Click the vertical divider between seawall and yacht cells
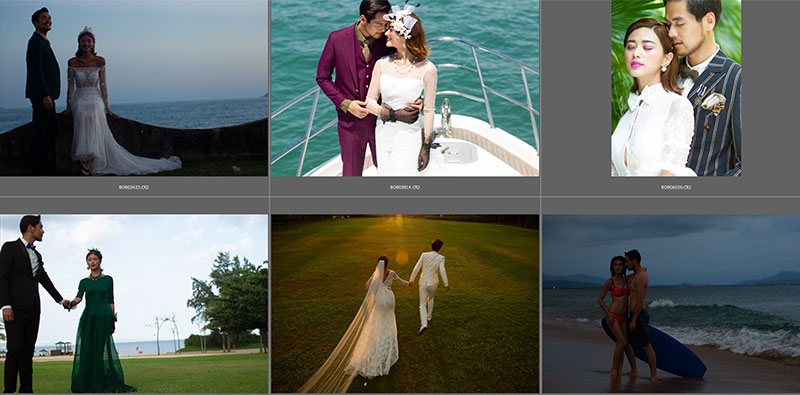Image resolution: width=800 pixels, height=395 pixels. pos(269,97)
